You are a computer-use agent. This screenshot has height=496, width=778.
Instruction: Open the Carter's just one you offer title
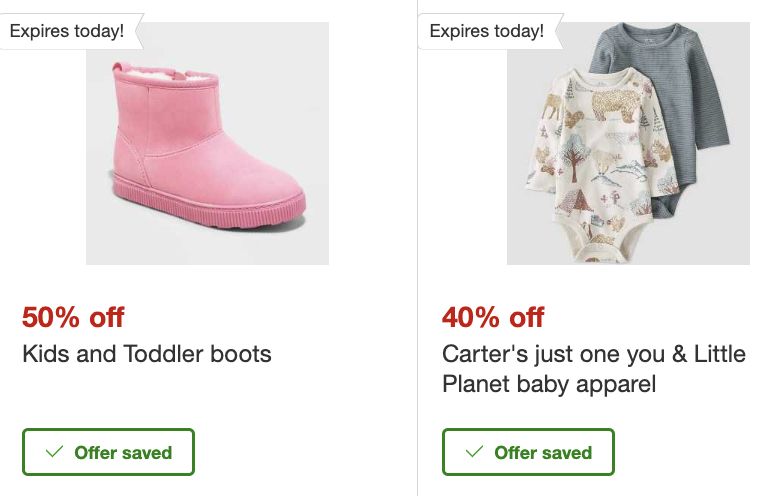[x=594, y=355]
